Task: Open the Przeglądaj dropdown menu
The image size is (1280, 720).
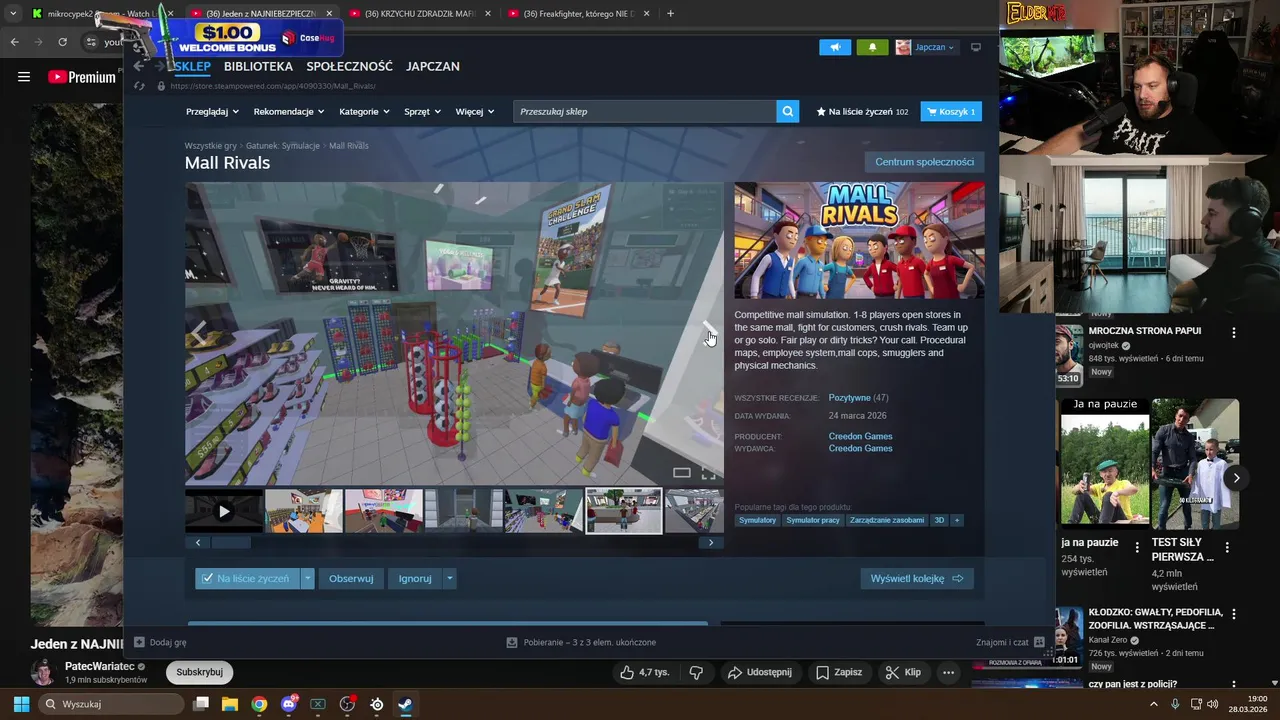Action: click(x=212, y=111)
